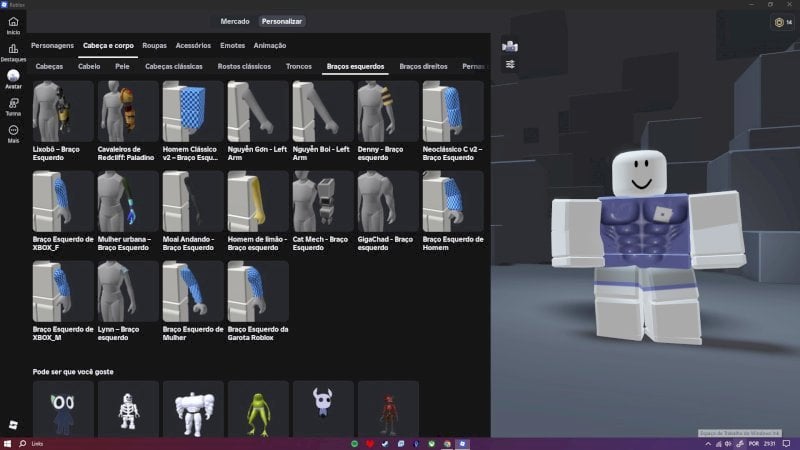Open Windows notification center icon
Screen dimensions: 800x450
click(x=786, y=444)
